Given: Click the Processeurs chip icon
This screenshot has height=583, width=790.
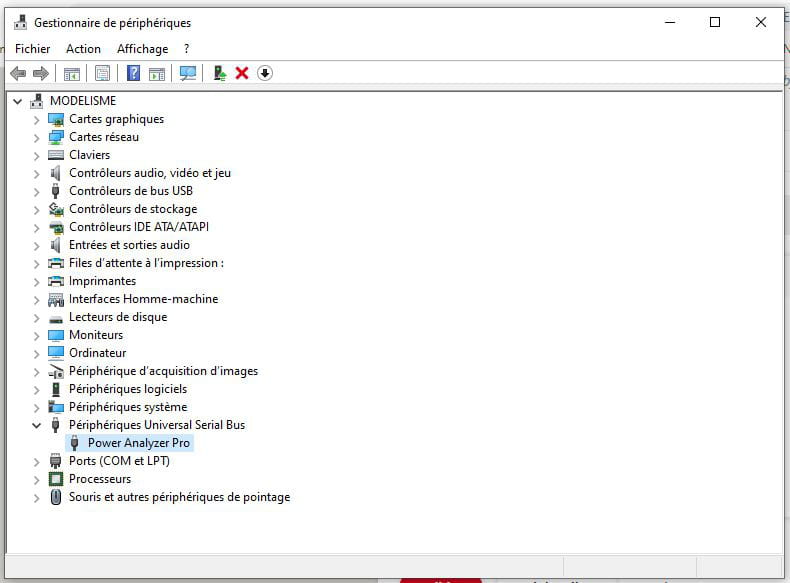Looking at the screenshot, I should tap(56, 479).
